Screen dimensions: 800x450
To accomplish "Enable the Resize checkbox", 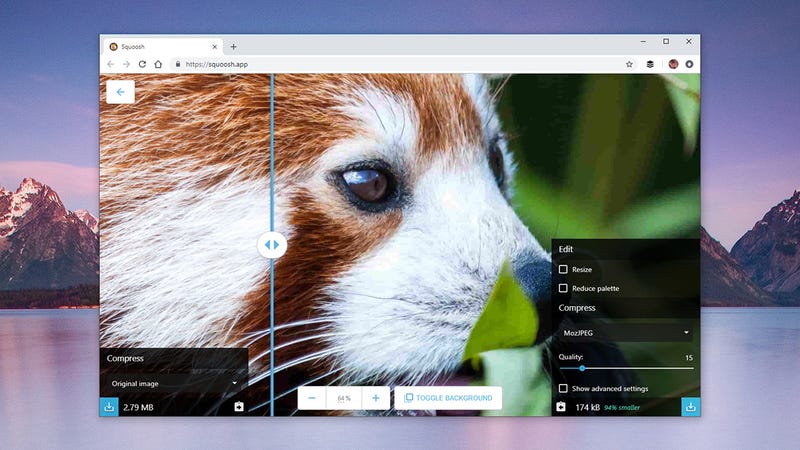I will pyautogui.click(x=563, y=269).
